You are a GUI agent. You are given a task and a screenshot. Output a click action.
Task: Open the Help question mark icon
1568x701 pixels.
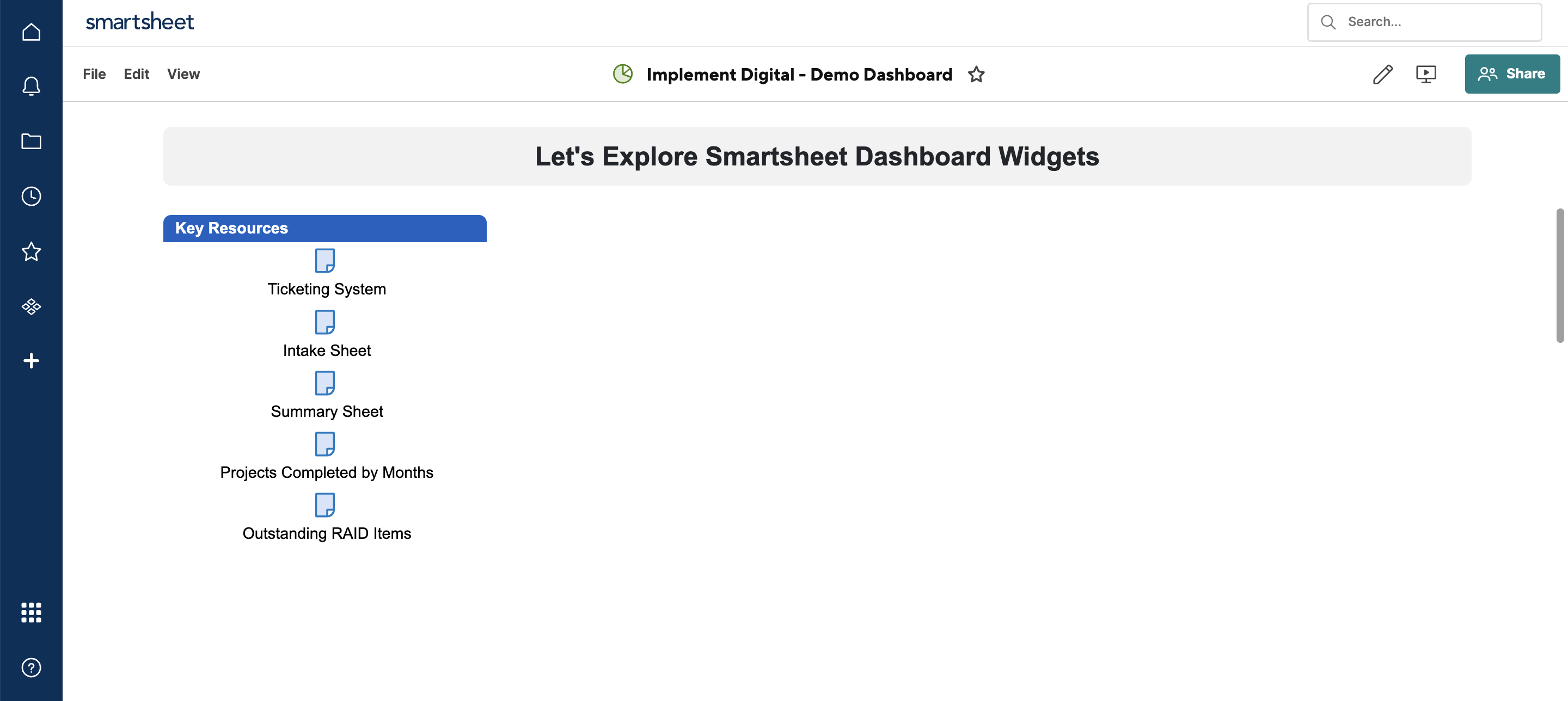click(31, 668)
